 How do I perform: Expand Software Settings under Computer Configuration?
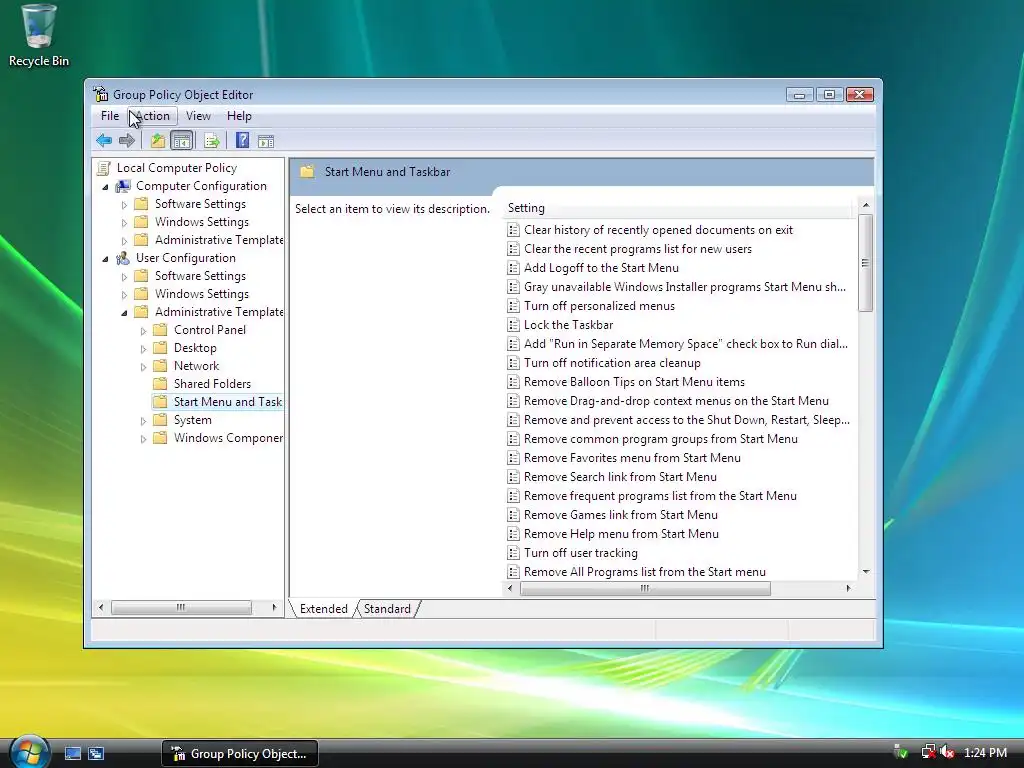124,205
